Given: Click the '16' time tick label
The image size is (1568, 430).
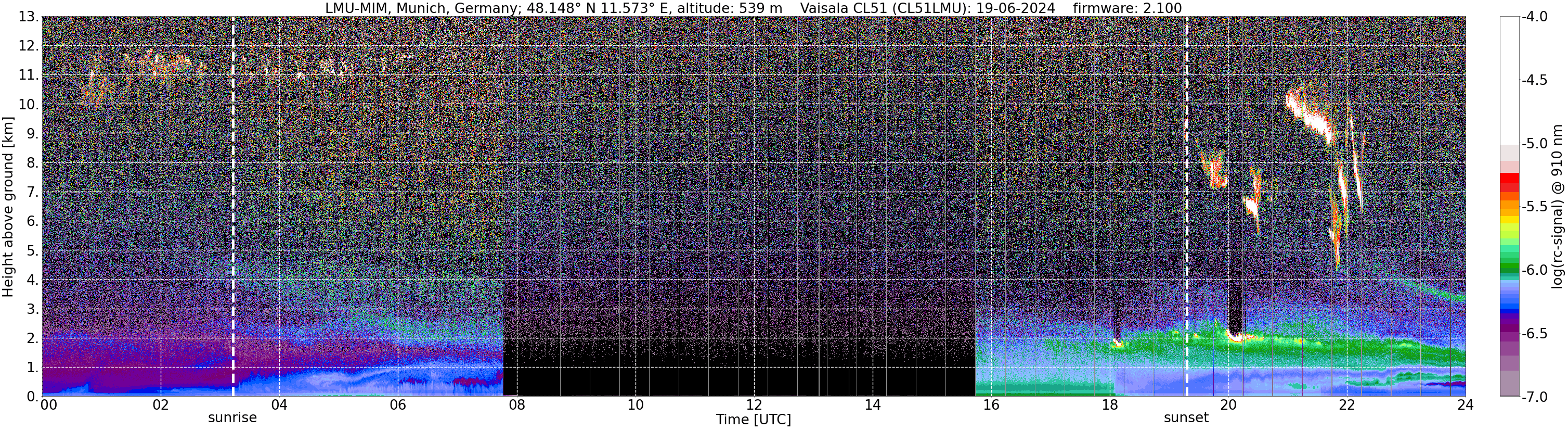Looking at the screenshot, I should click(991, 405).
